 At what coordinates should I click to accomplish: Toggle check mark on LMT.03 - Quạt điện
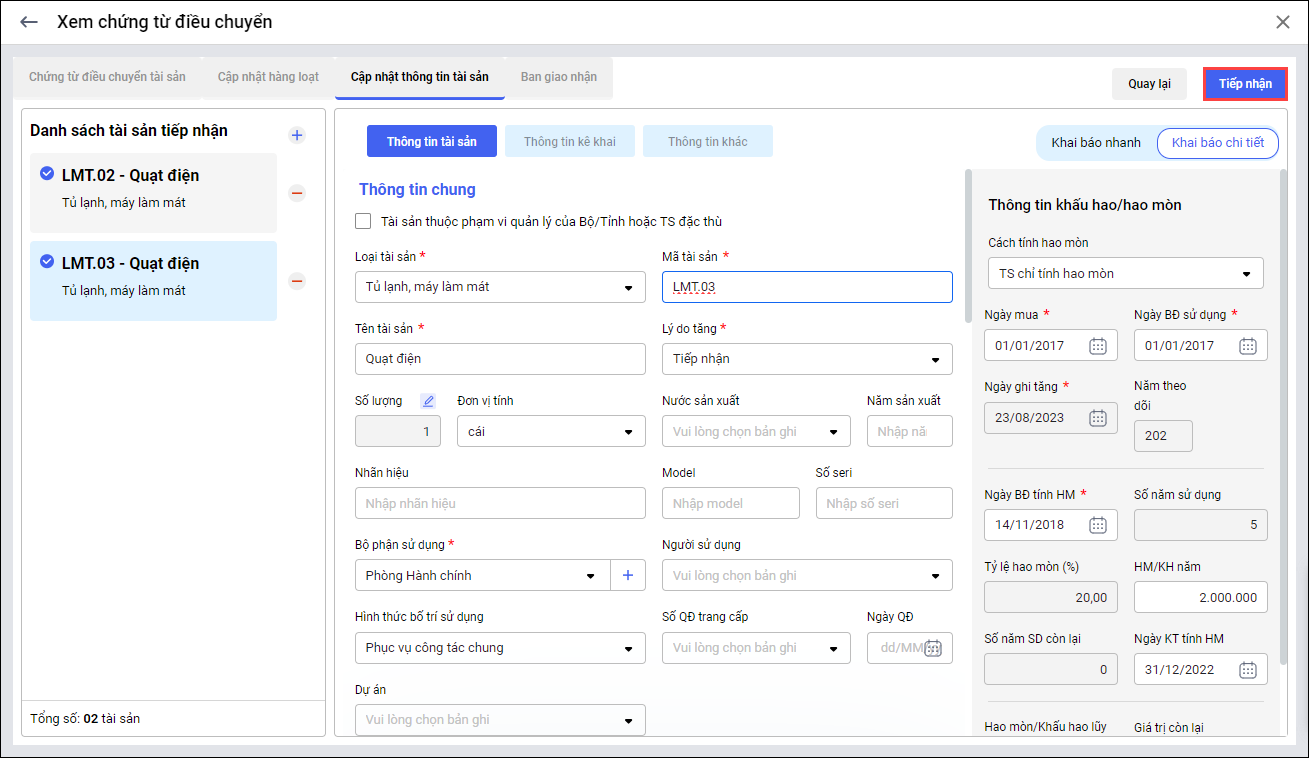point(47,262)
